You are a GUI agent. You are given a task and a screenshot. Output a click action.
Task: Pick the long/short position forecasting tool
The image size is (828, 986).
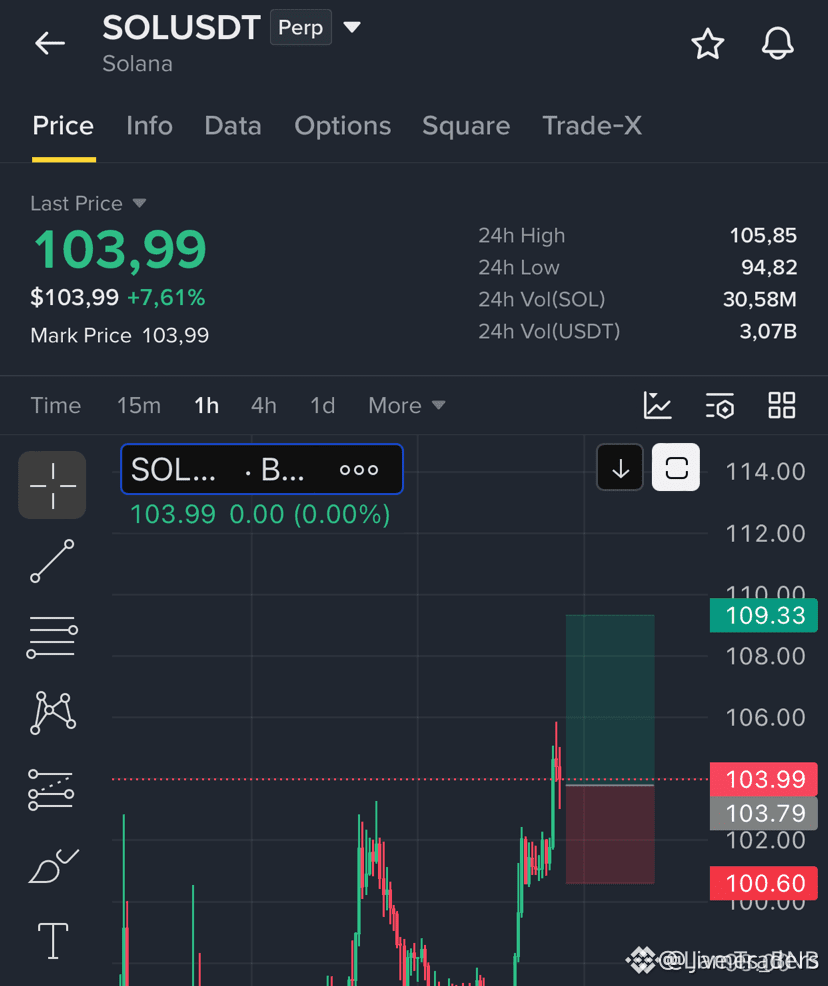coord(52,790)
